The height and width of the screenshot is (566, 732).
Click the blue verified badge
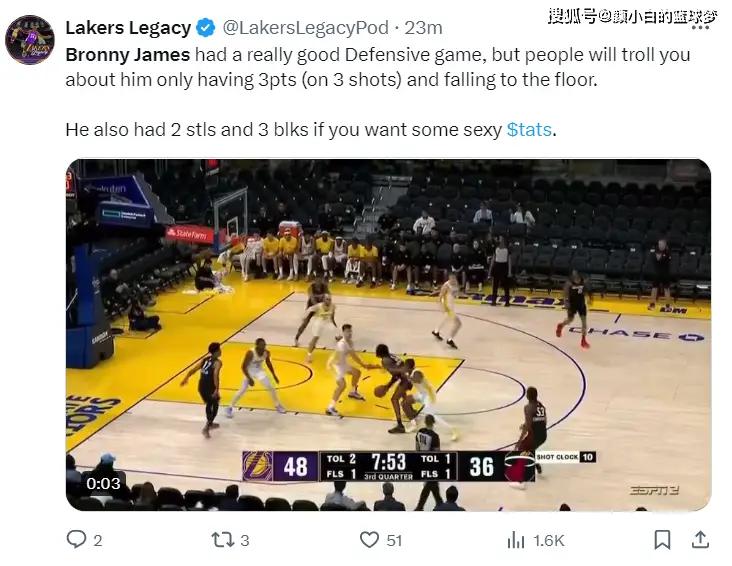[x=206, y=27]
